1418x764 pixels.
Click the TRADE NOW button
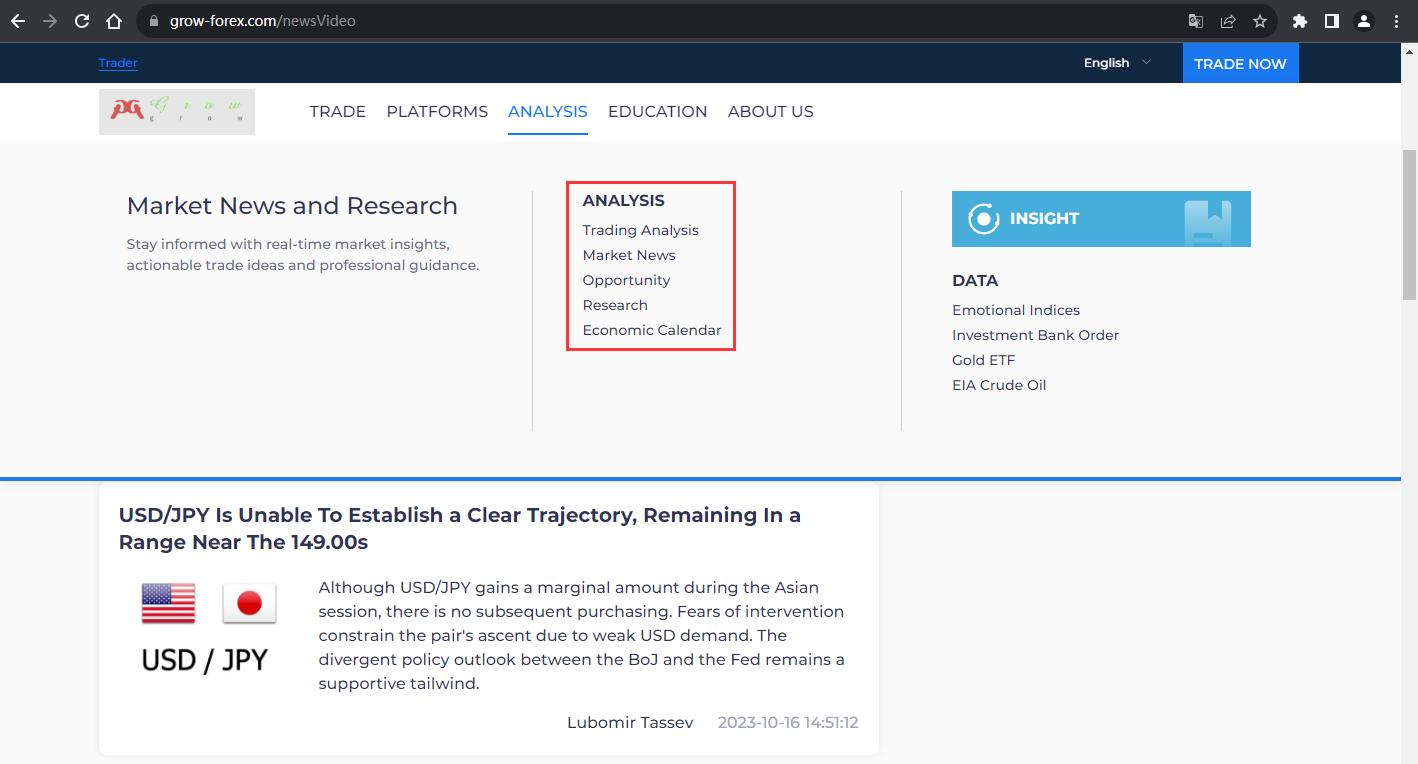(1240, 63)
